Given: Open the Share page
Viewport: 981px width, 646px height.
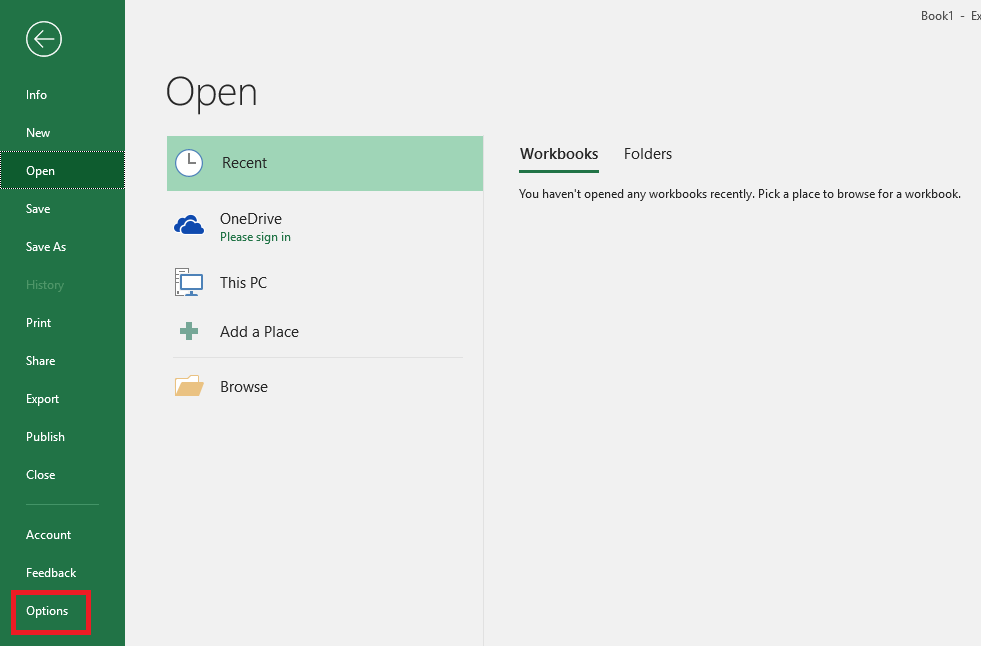Looking at the screenshot, I should (x=41, y=361).
